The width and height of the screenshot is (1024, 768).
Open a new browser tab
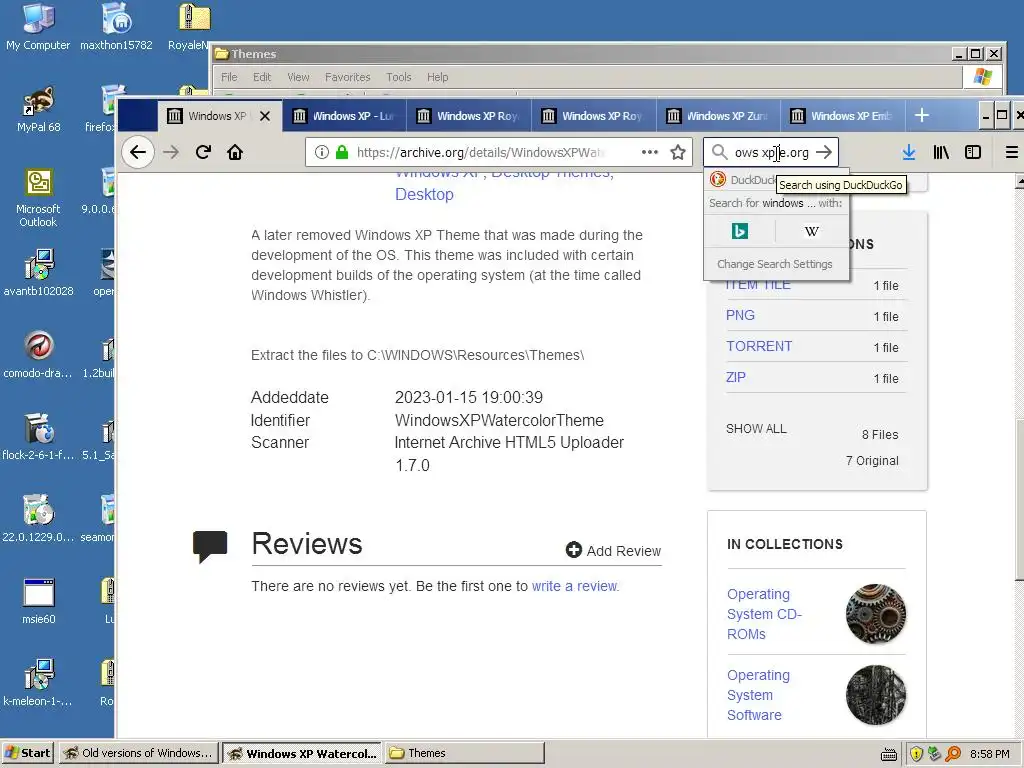click(x=921, y=116)
